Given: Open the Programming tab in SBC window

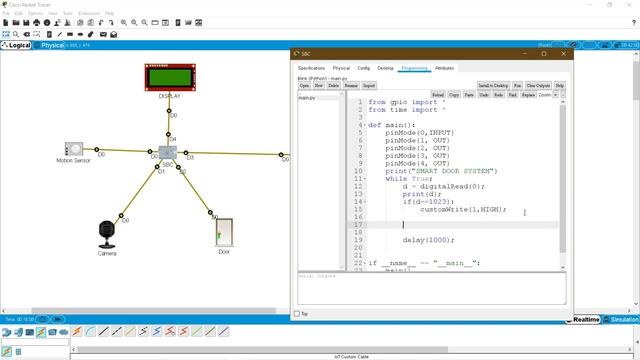Looking at the screenshot, I should (x=414, y=68).
